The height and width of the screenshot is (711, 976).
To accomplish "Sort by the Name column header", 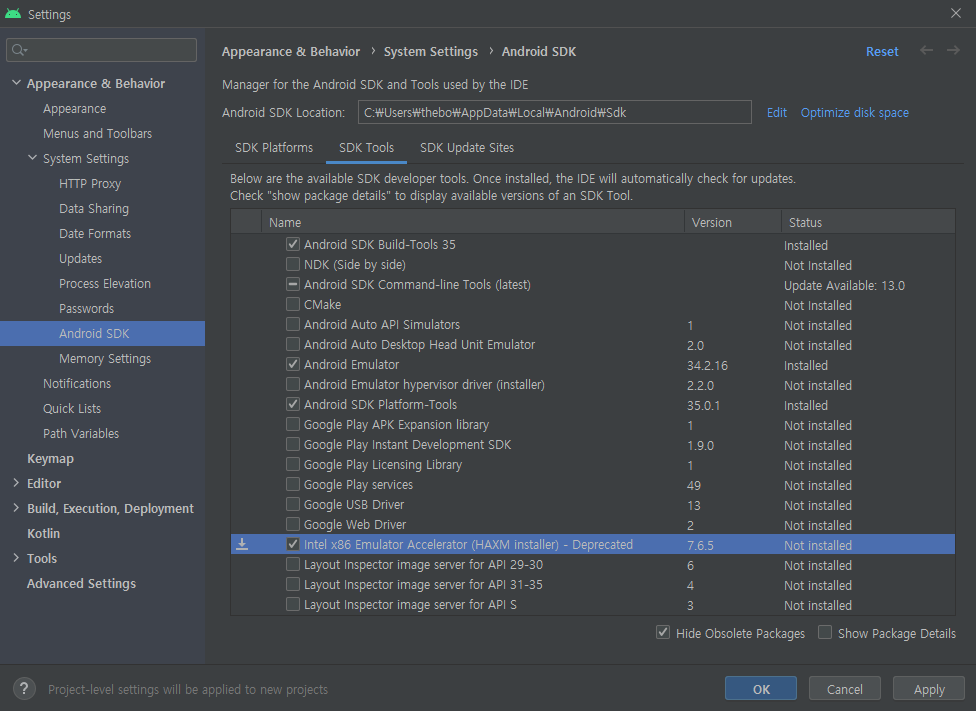I will [472, 222].
